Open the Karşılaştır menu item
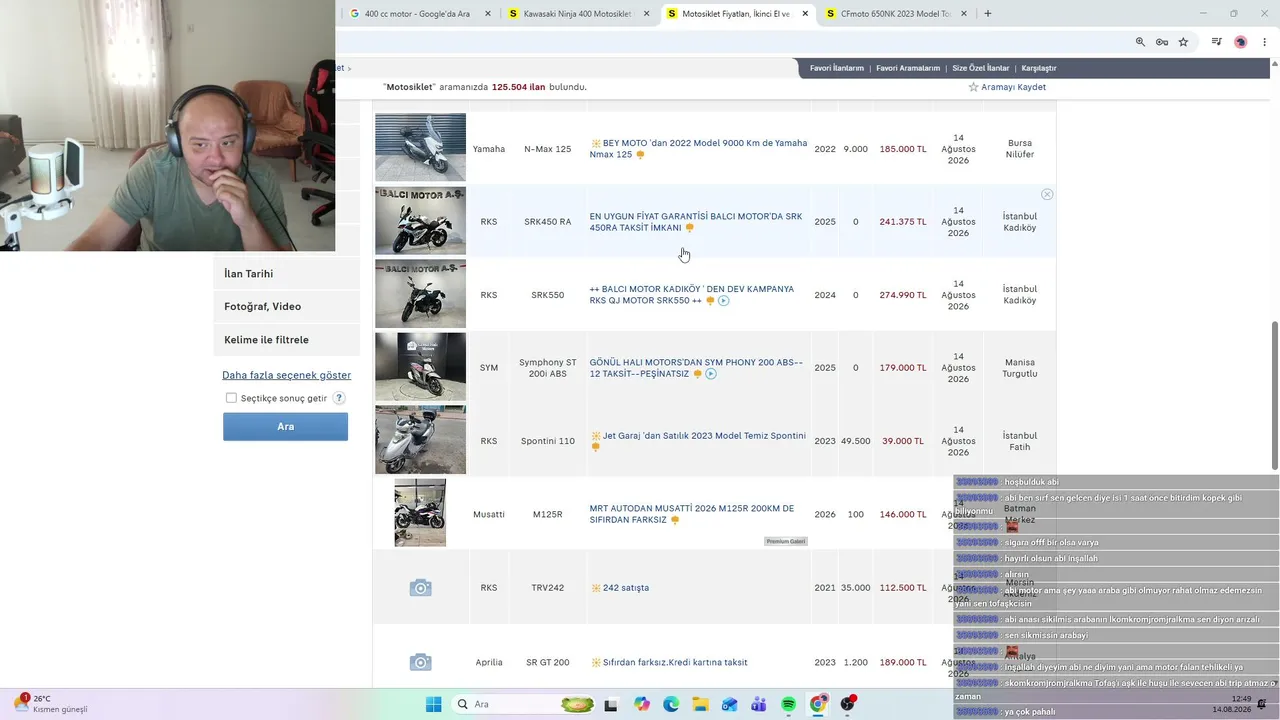 click(1039, 68)
